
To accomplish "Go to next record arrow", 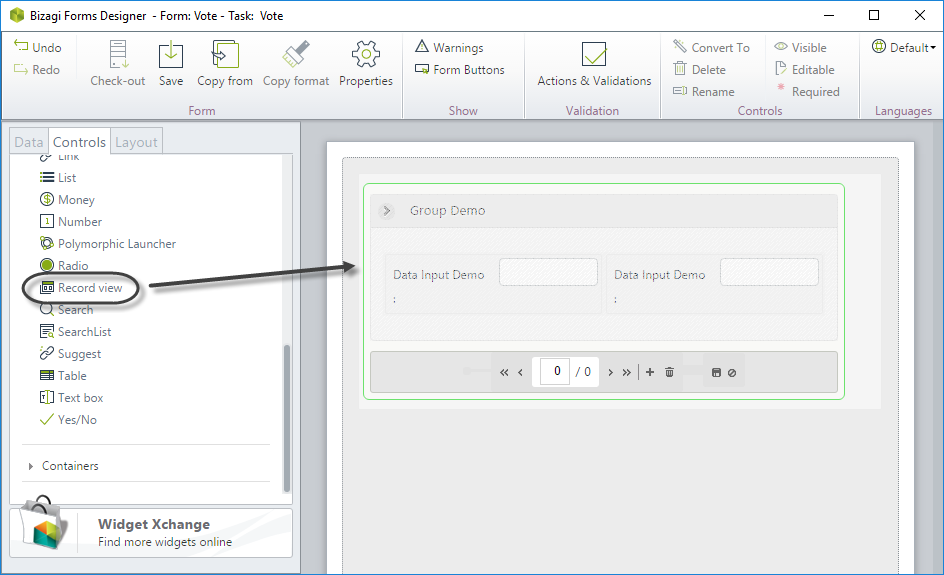I will (x=610, y=373).
